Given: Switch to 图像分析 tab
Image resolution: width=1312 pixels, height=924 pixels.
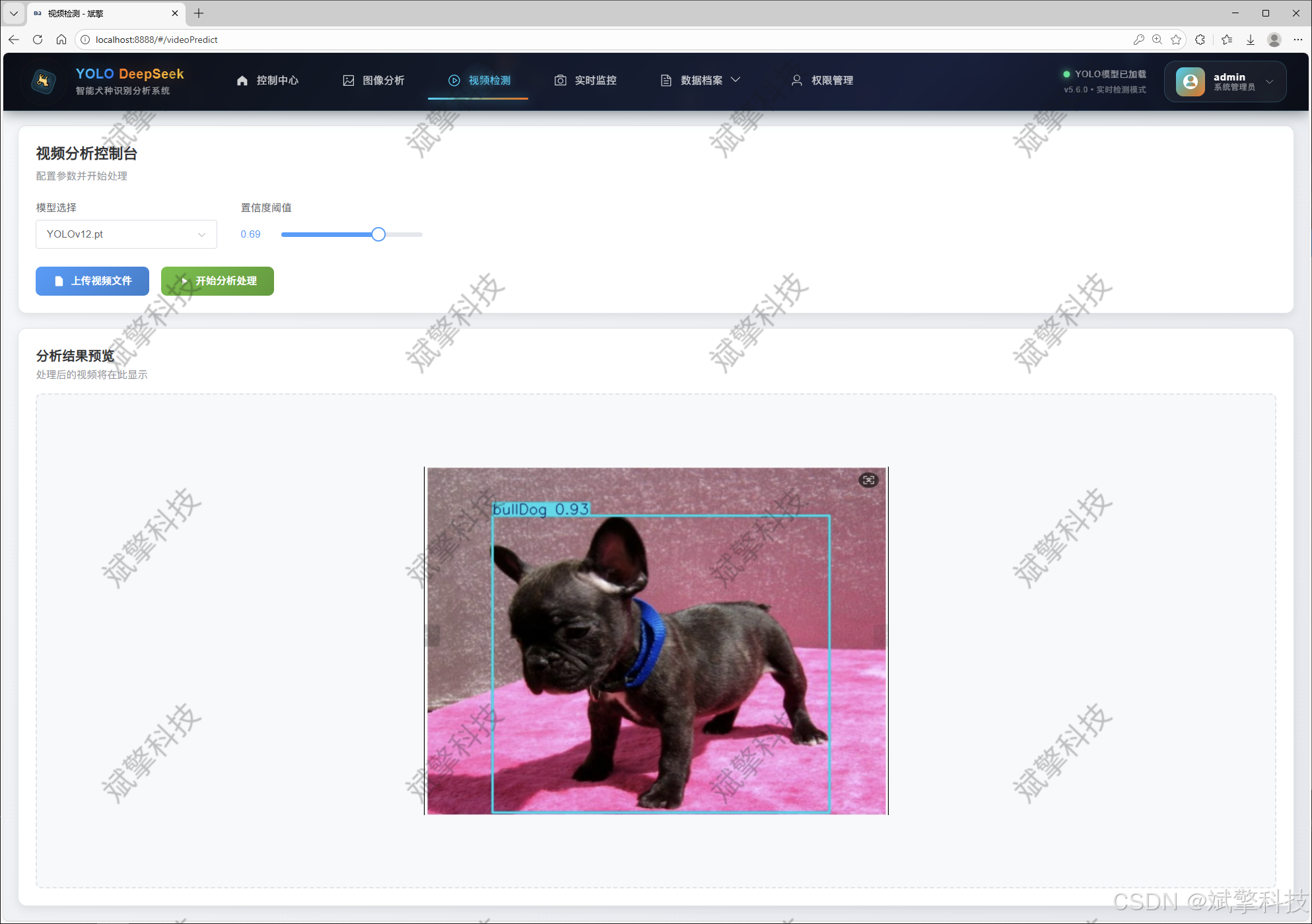Looking at the screenshot, I should [x=374, y=81].
